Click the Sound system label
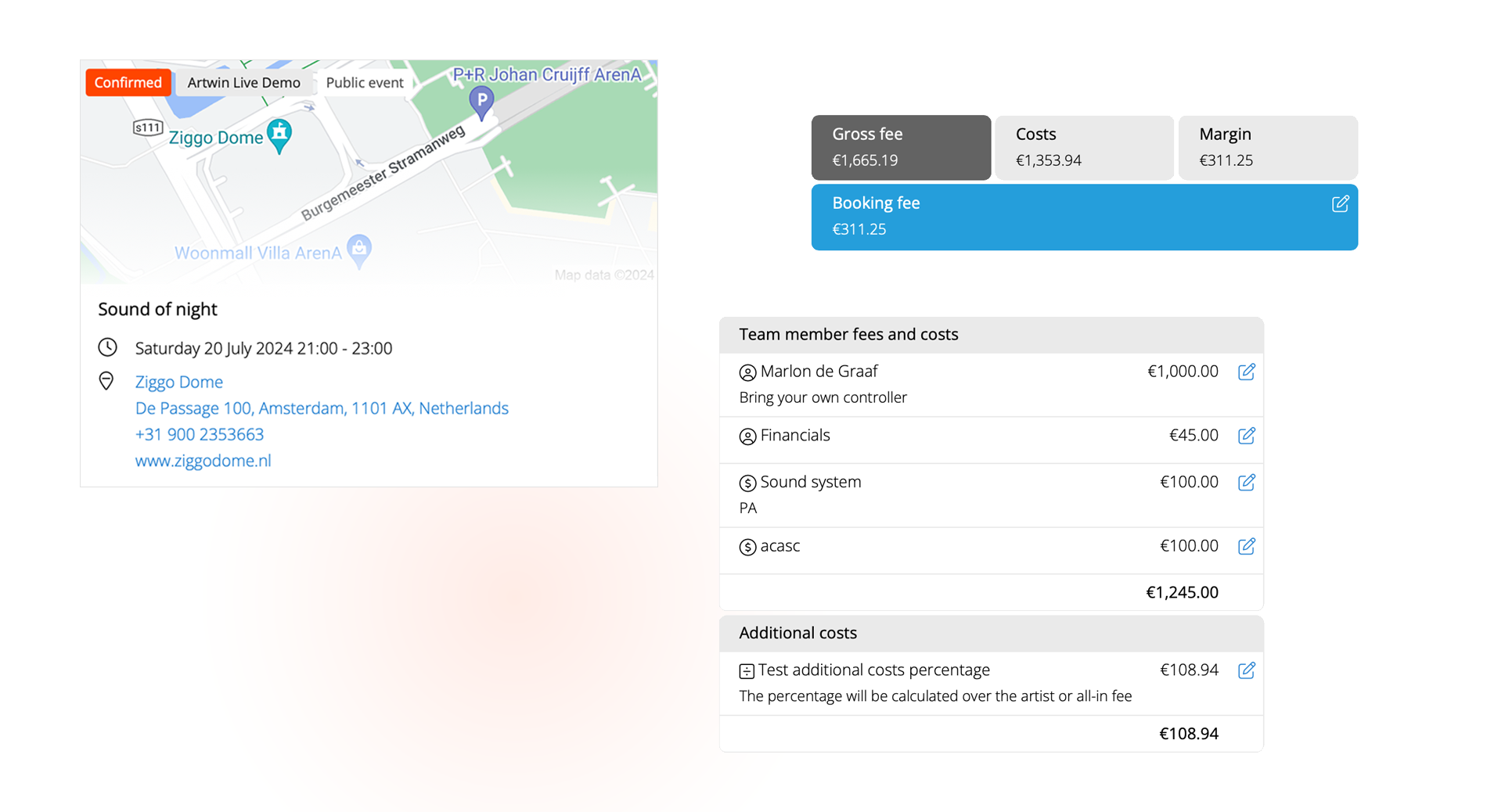1487x812 pixels. tap(811, 482)
